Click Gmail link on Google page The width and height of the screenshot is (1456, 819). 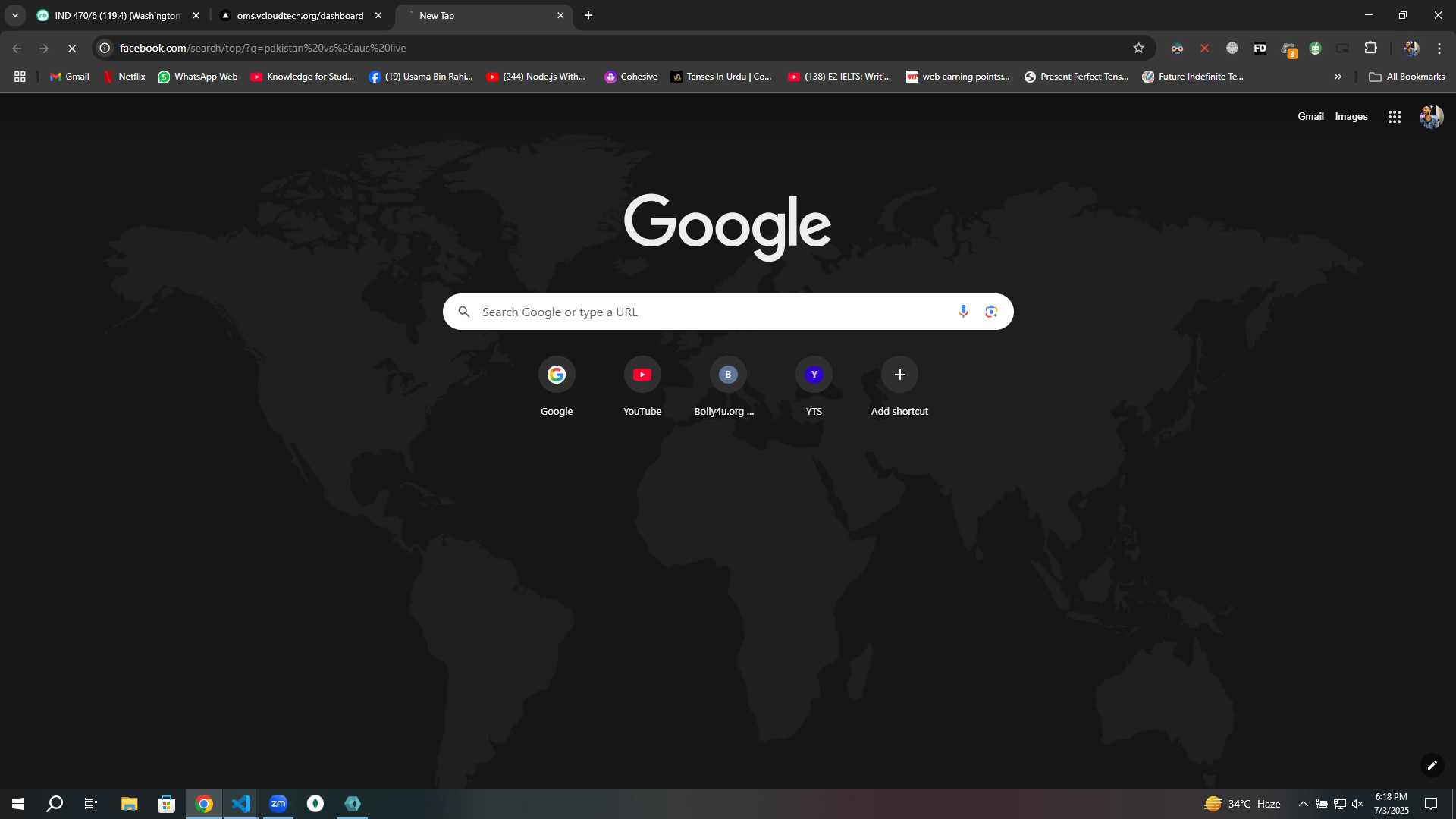pyautogui.click(x=1310, y=116)
